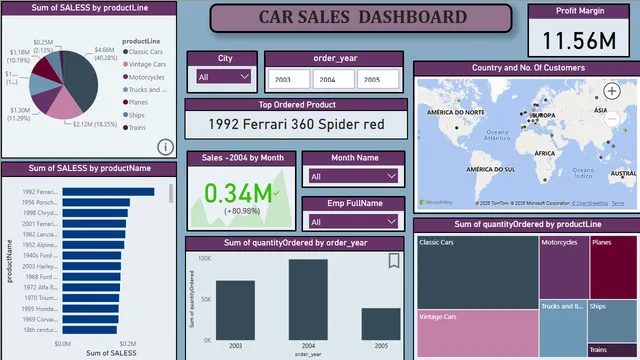This screenshot has height=360, width=640.
Task: Select Ships treemap tile
Action: (x=613, y=322)
